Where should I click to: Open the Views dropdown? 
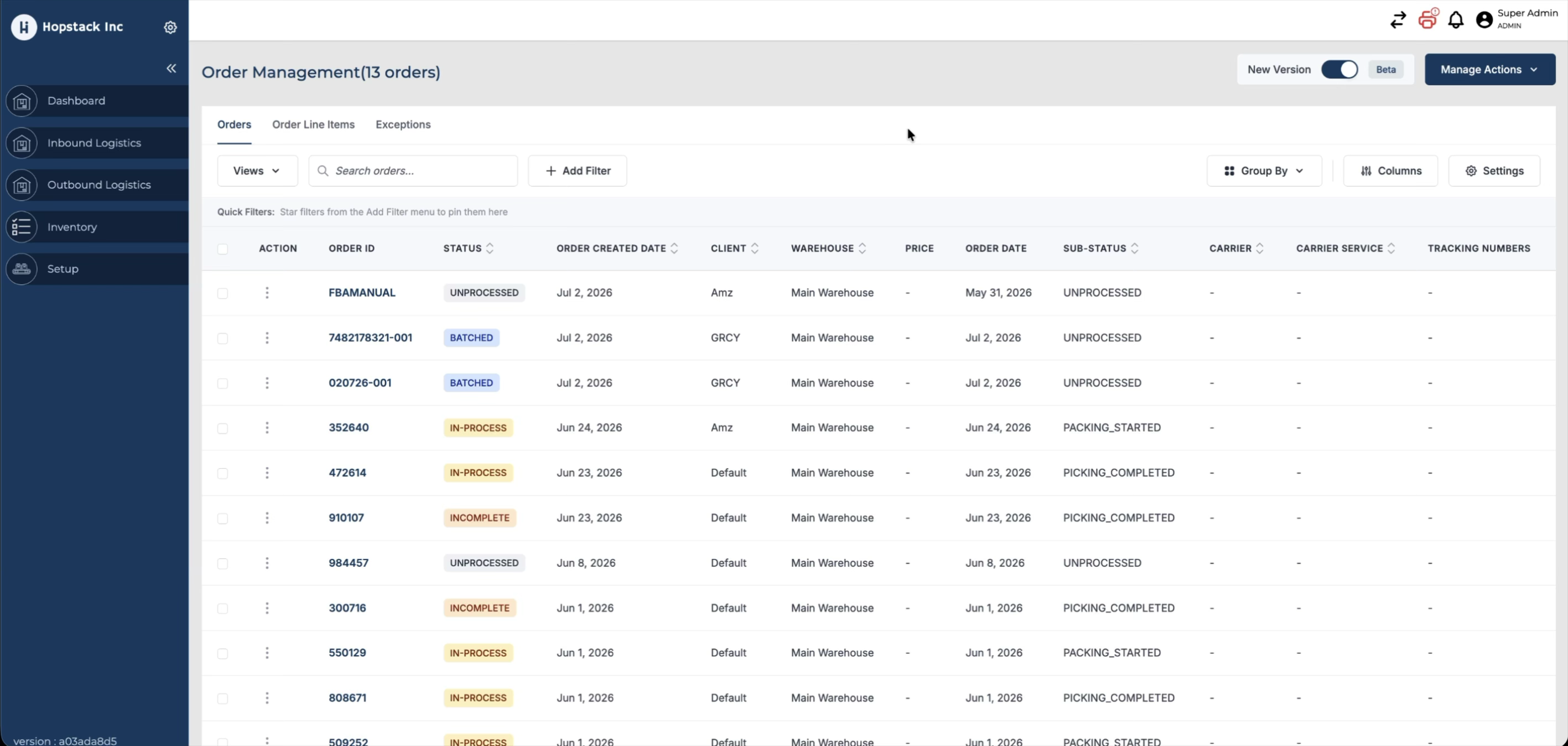click(x=257, y=171)
